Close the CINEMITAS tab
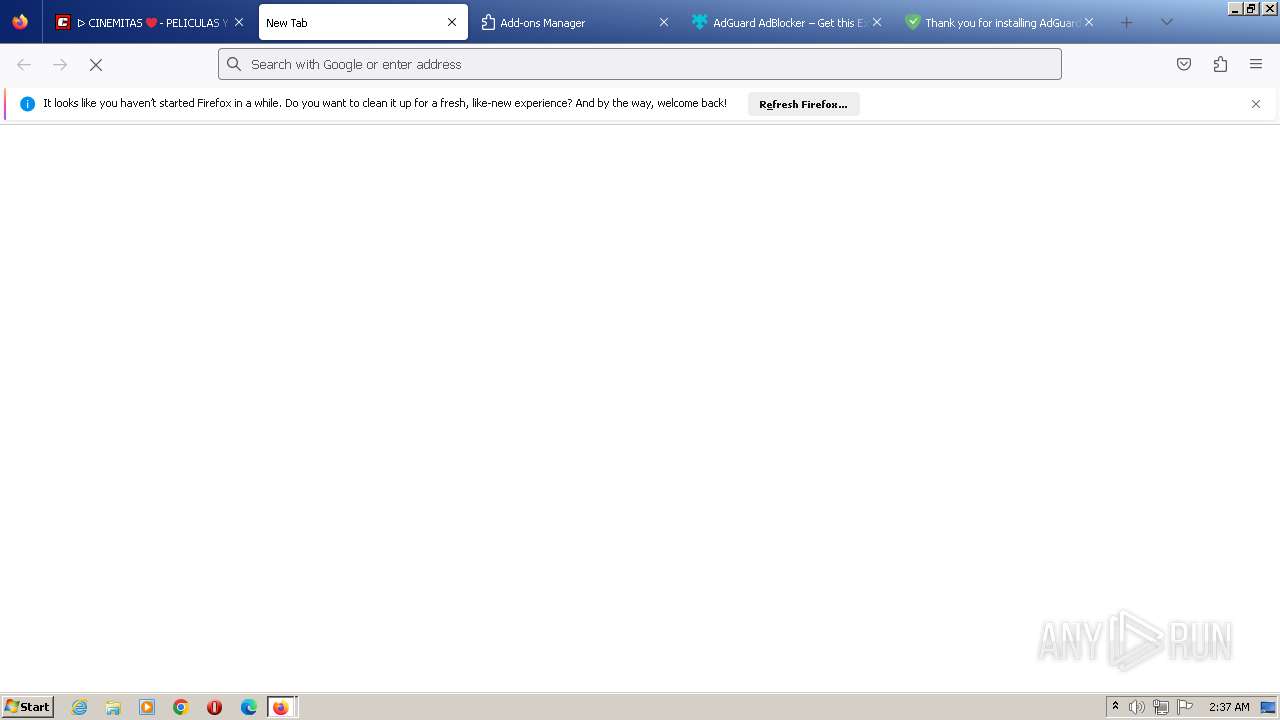The width and height of the screenshot is (1280, 720). (x=239, y=22)
